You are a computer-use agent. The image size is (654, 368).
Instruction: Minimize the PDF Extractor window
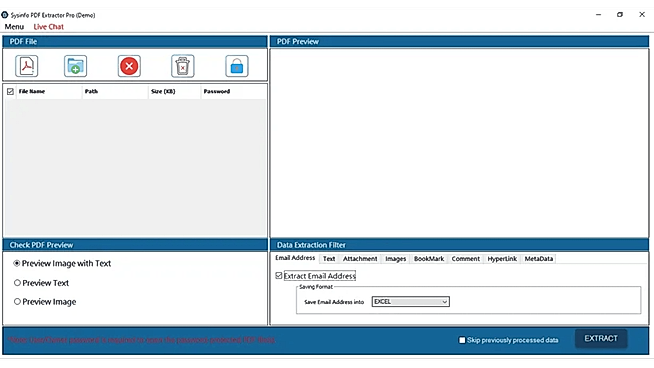click(x=599, y=15)
